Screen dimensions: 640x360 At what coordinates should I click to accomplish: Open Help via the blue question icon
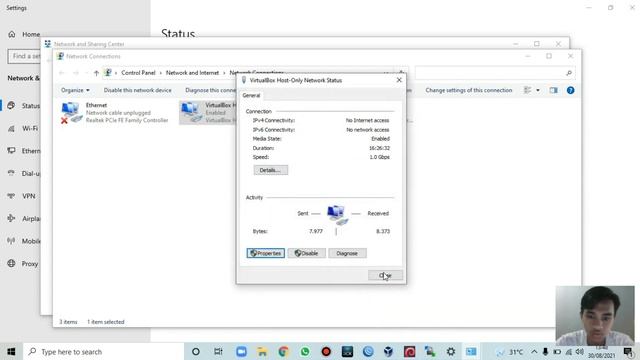click(570, 90)
